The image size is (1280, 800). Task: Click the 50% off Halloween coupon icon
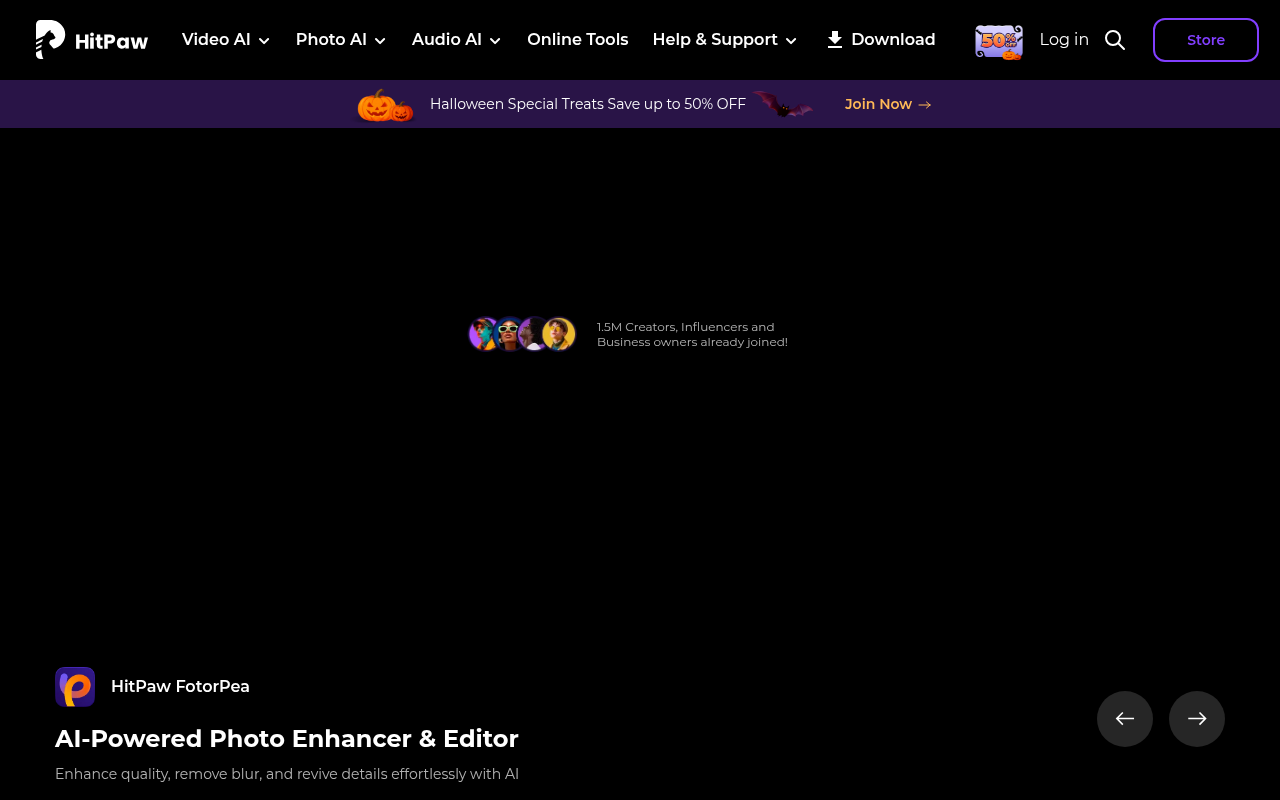998,41
